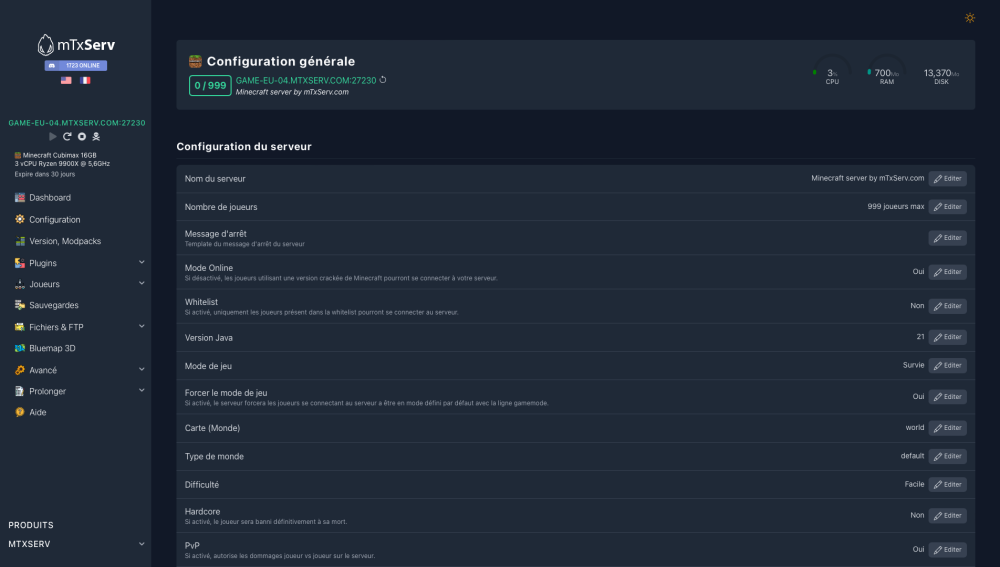Go to Version, Modpacks page
Screen dimensions: 1000x567
coord(64,241)
